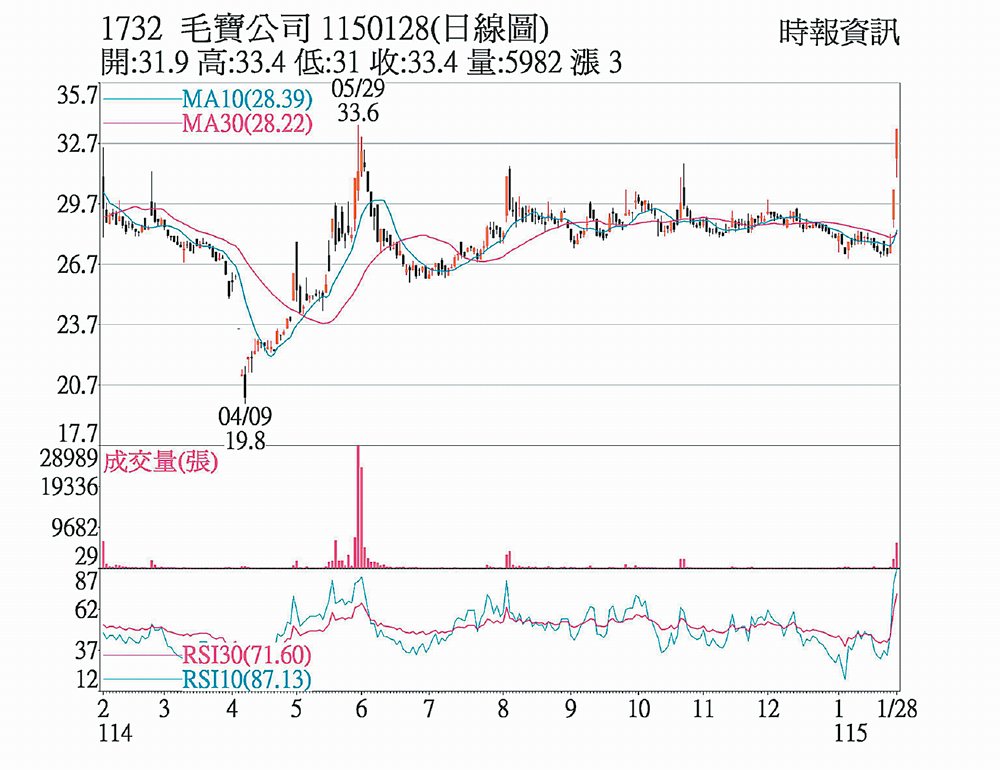The image size is (1000, 770).
Task: Click the 35.7 price axis label
Action: [x=77, y=97]
